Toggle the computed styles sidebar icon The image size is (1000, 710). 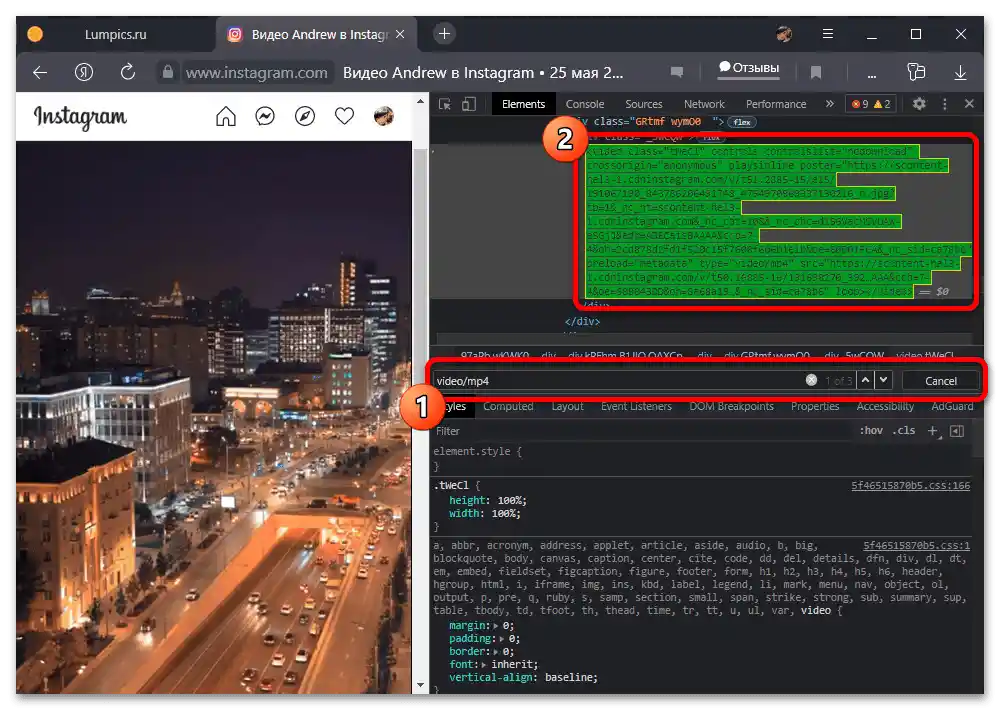(957, 431)
